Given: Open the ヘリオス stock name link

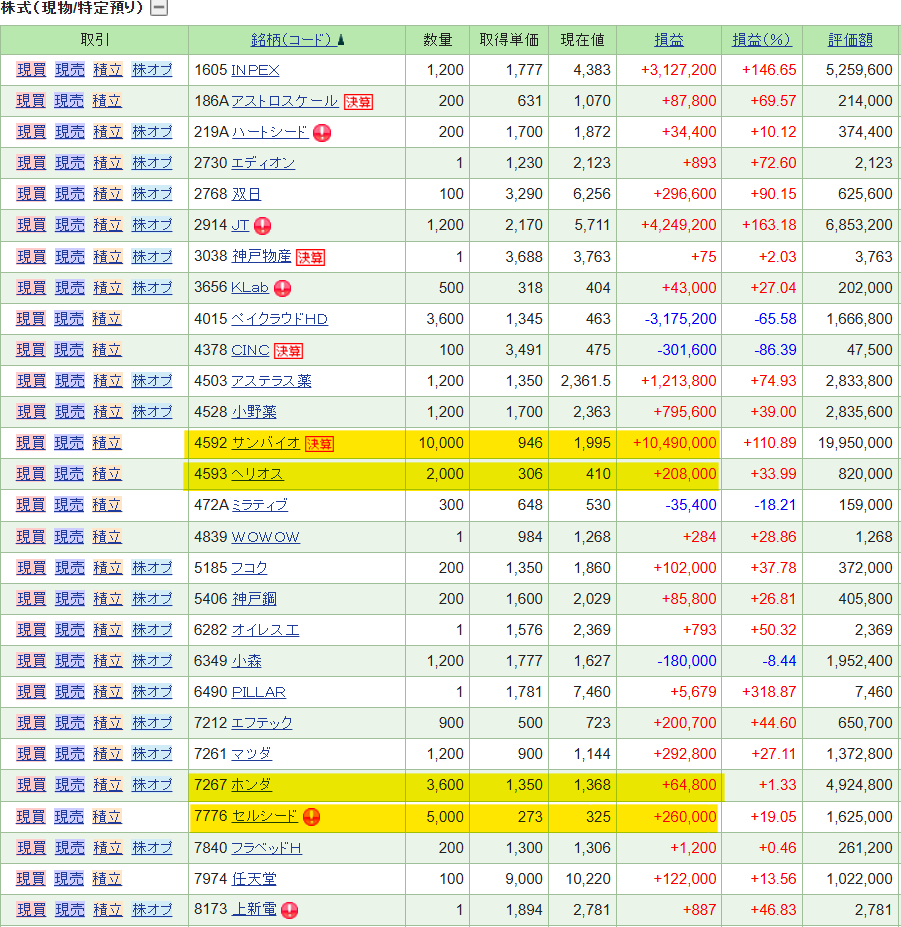Looking at the screenshot, I should (257, 474).
